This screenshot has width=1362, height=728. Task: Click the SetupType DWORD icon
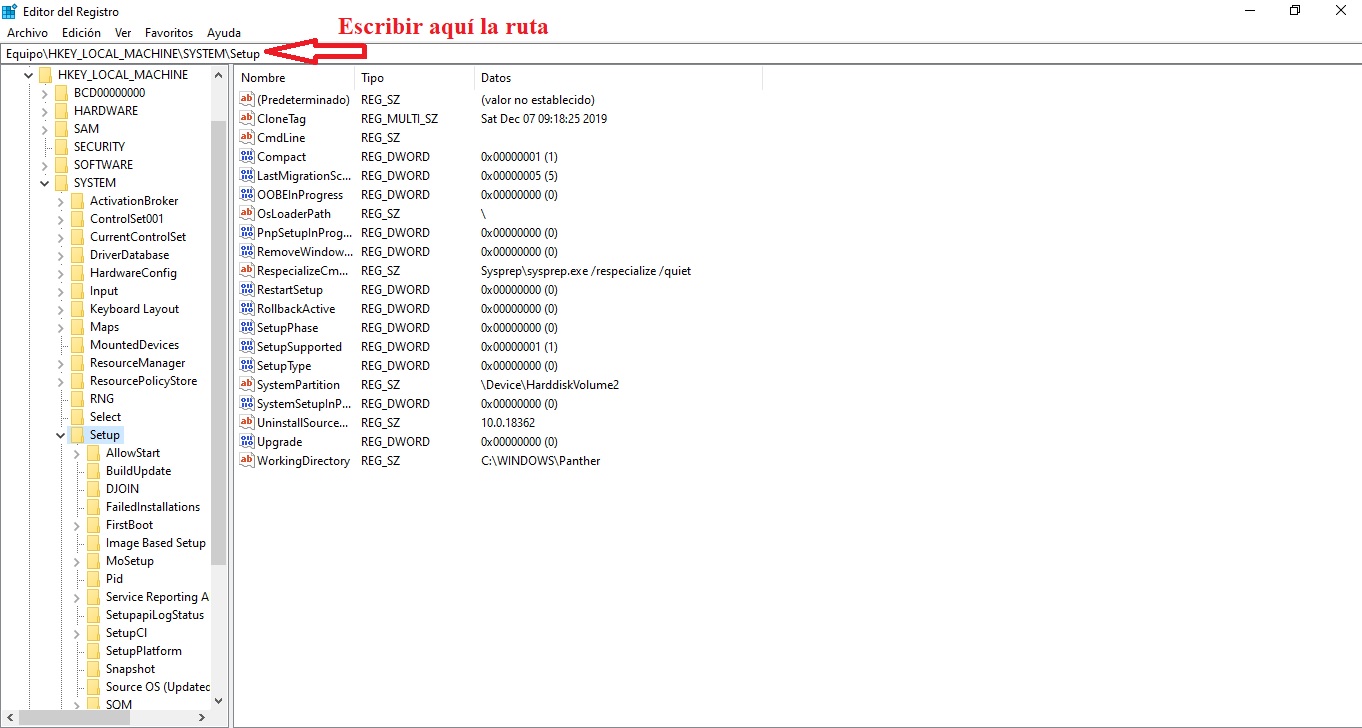point(247,365)
